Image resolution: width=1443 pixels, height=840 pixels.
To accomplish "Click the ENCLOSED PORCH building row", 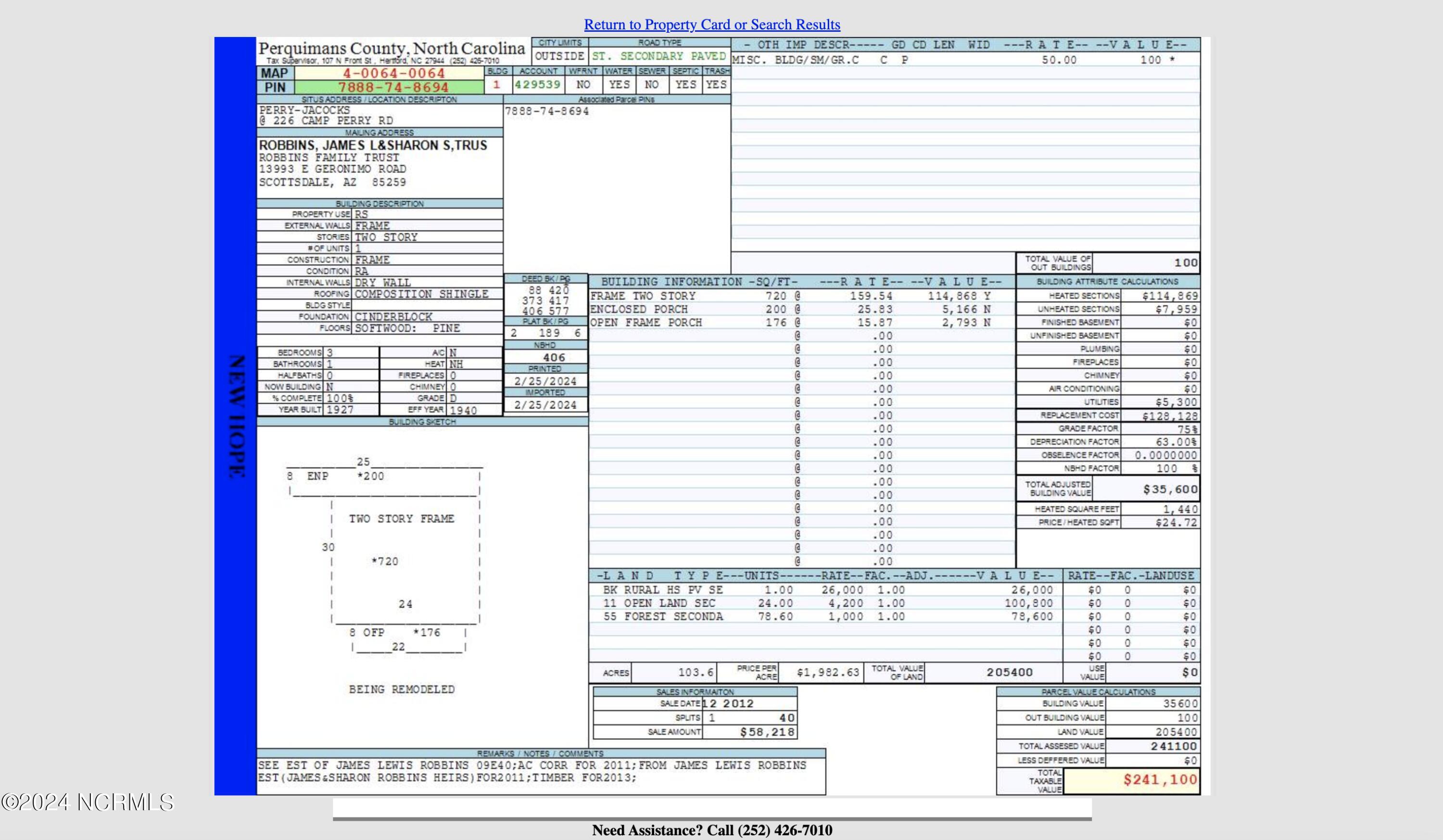I will pos(802,309).
